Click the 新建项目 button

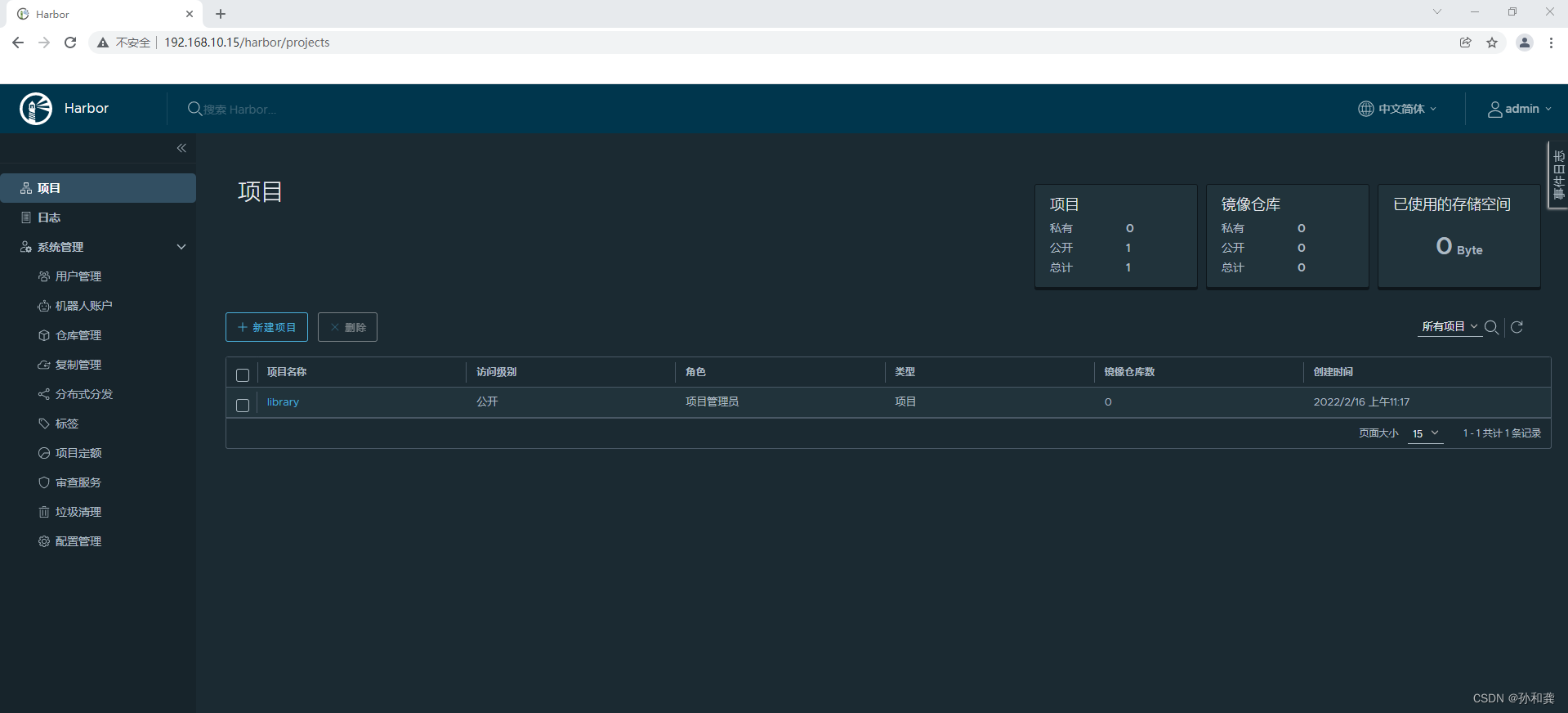pos(266,327)
